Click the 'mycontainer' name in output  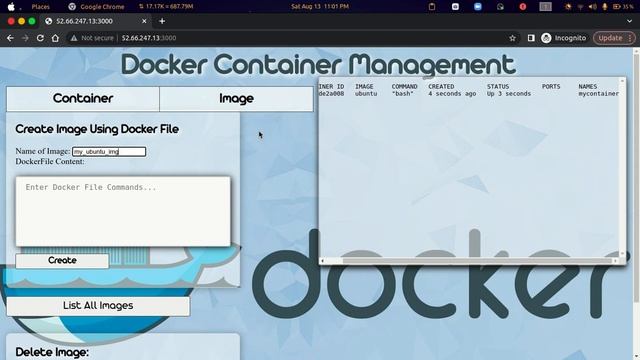point(598,94)
